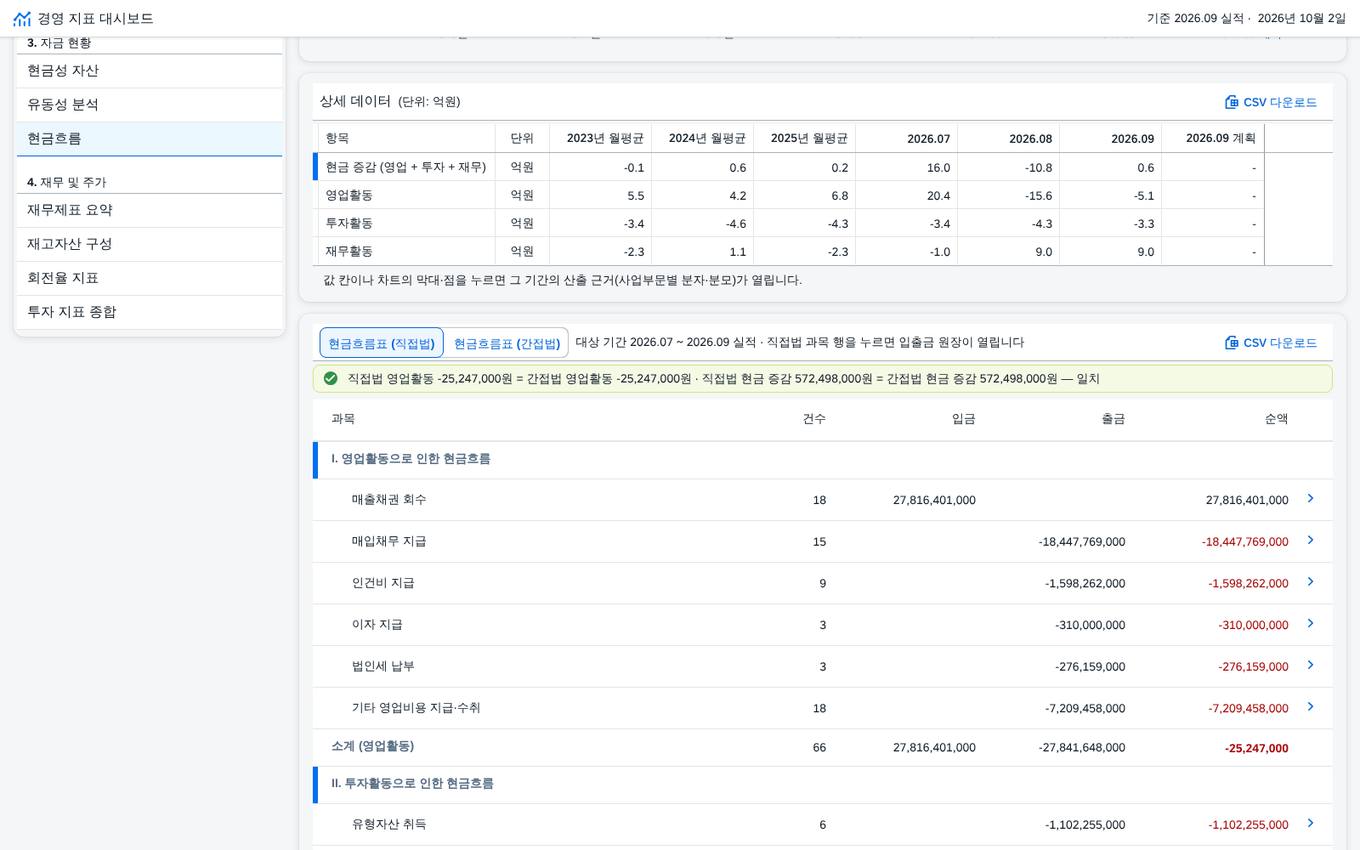Image resolution: width=1360 pixels, height=850 pixels.
Task: Download the 현금흐름표 CSV file
Action: click(1271, 343)
